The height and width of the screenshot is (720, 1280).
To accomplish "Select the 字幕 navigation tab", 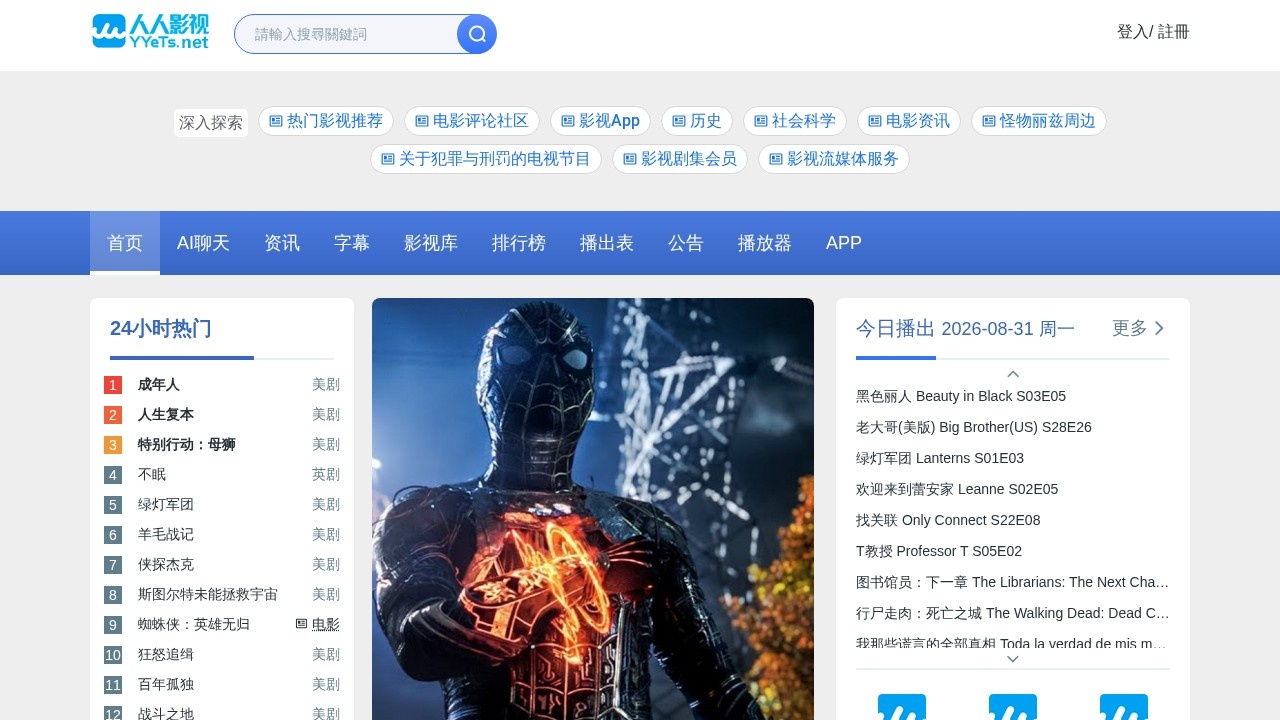I will (x=352, y=243).
